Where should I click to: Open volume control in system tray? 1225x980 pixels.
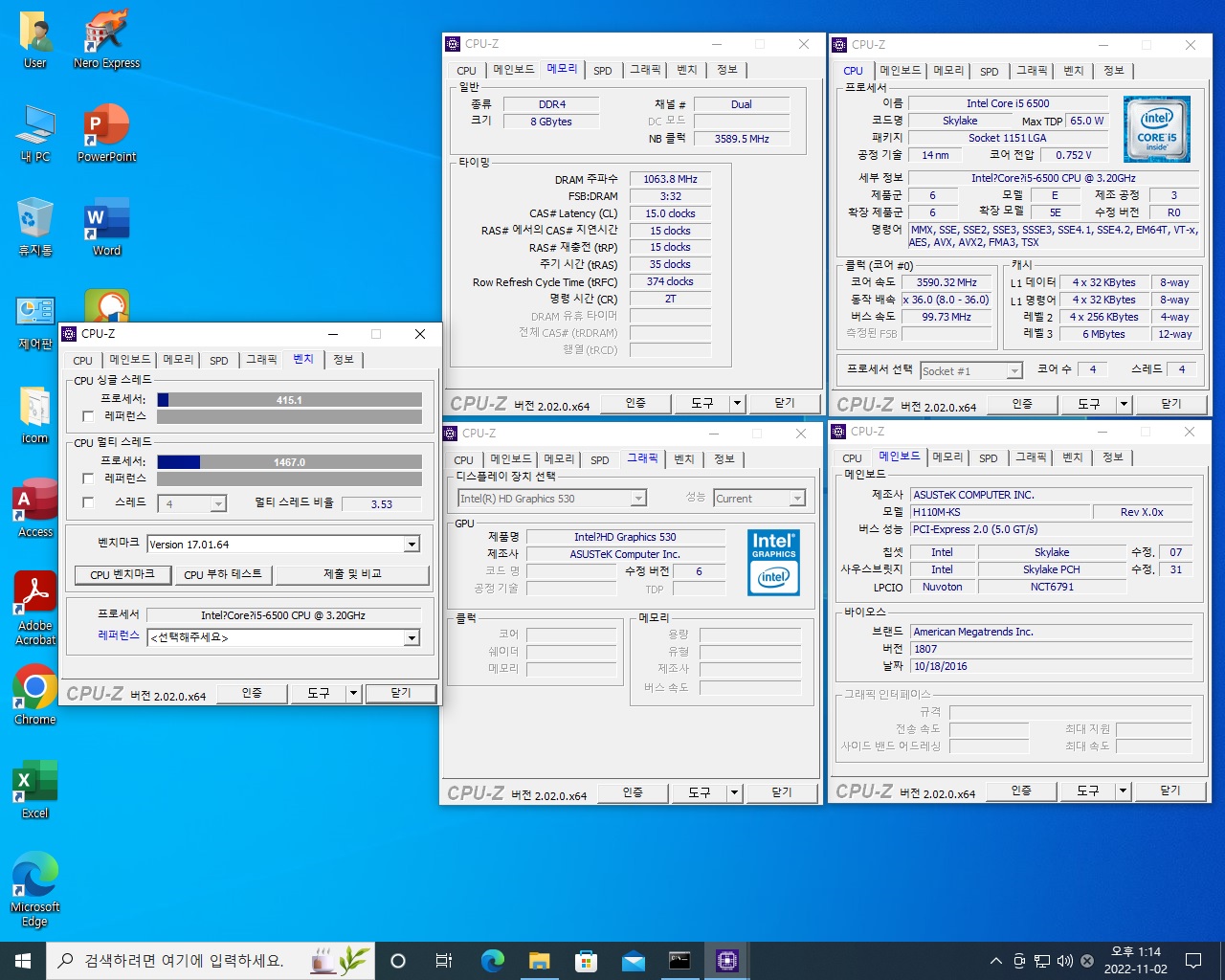click(1065, 961)
